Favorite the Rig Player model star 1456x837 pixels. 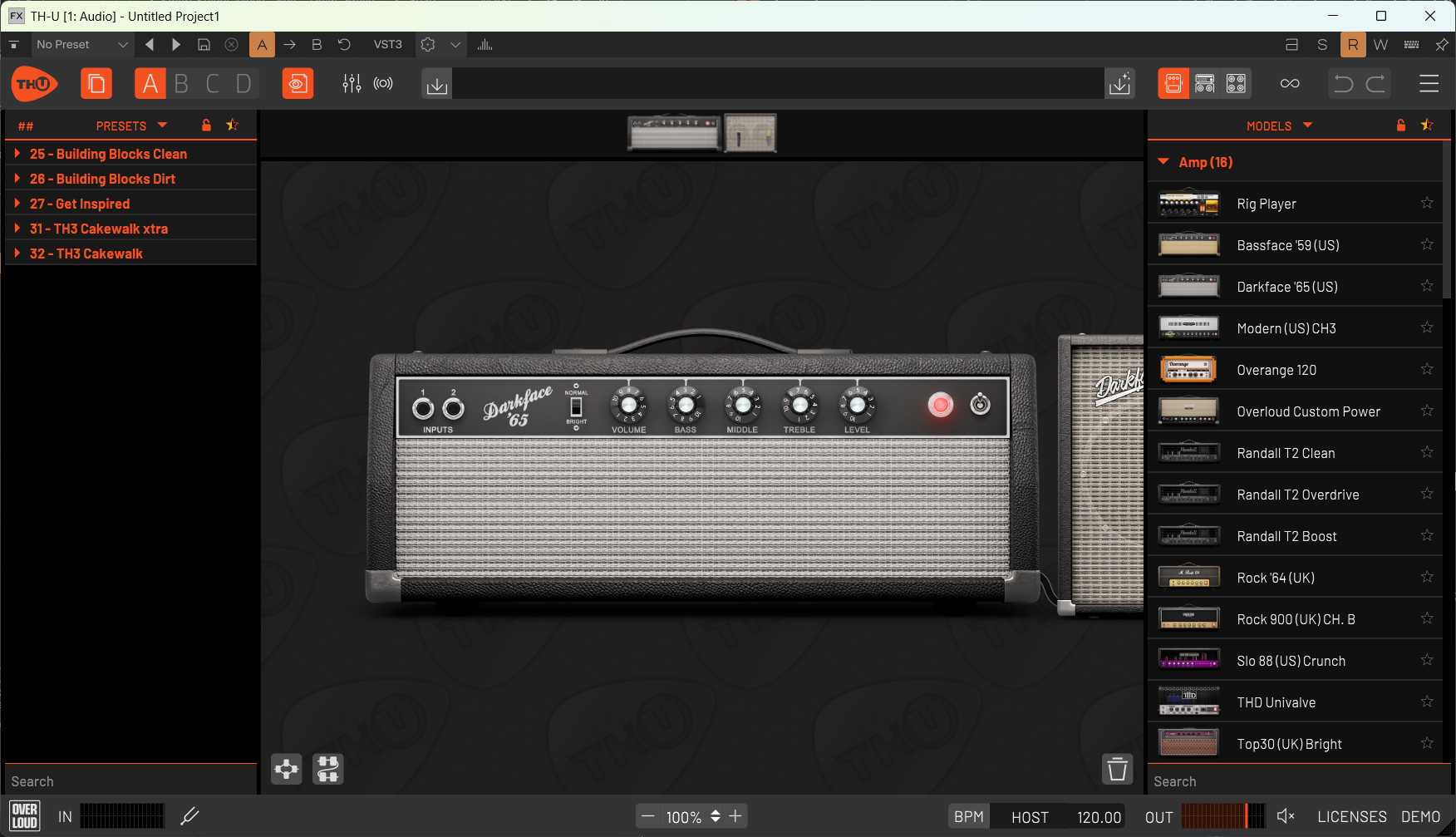tap(1427, 203)
